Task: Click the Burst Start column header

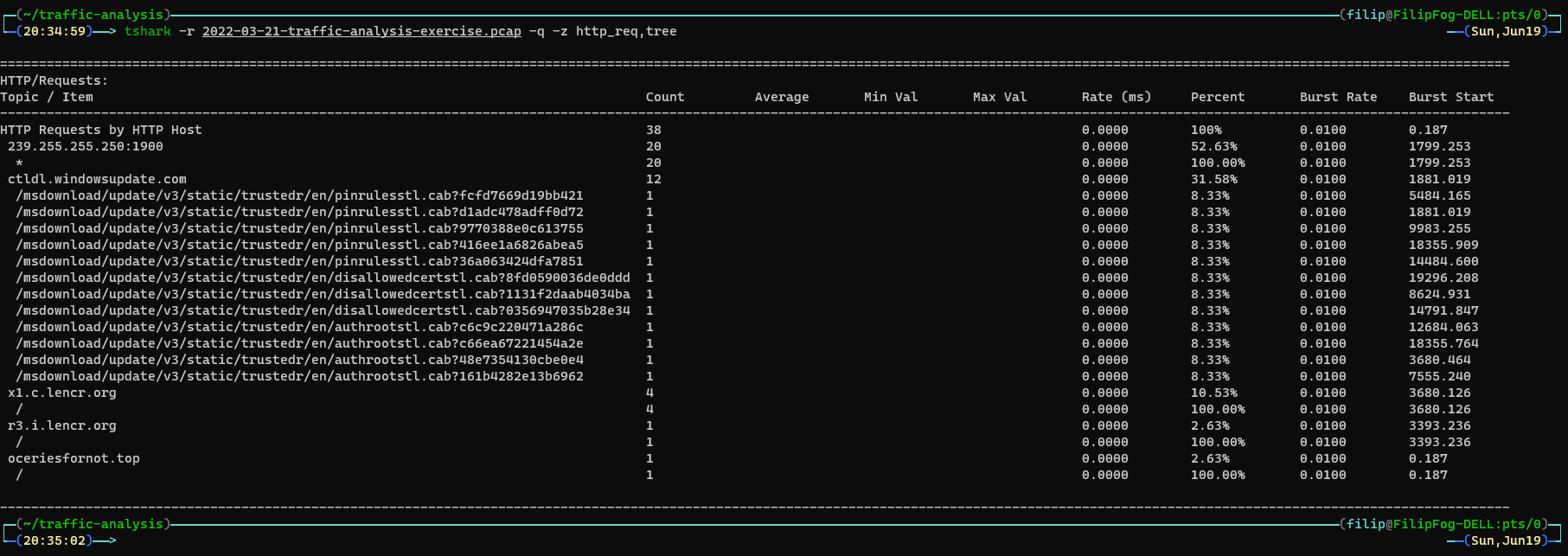Action: pyautogui.click(x=1450, y=97)
